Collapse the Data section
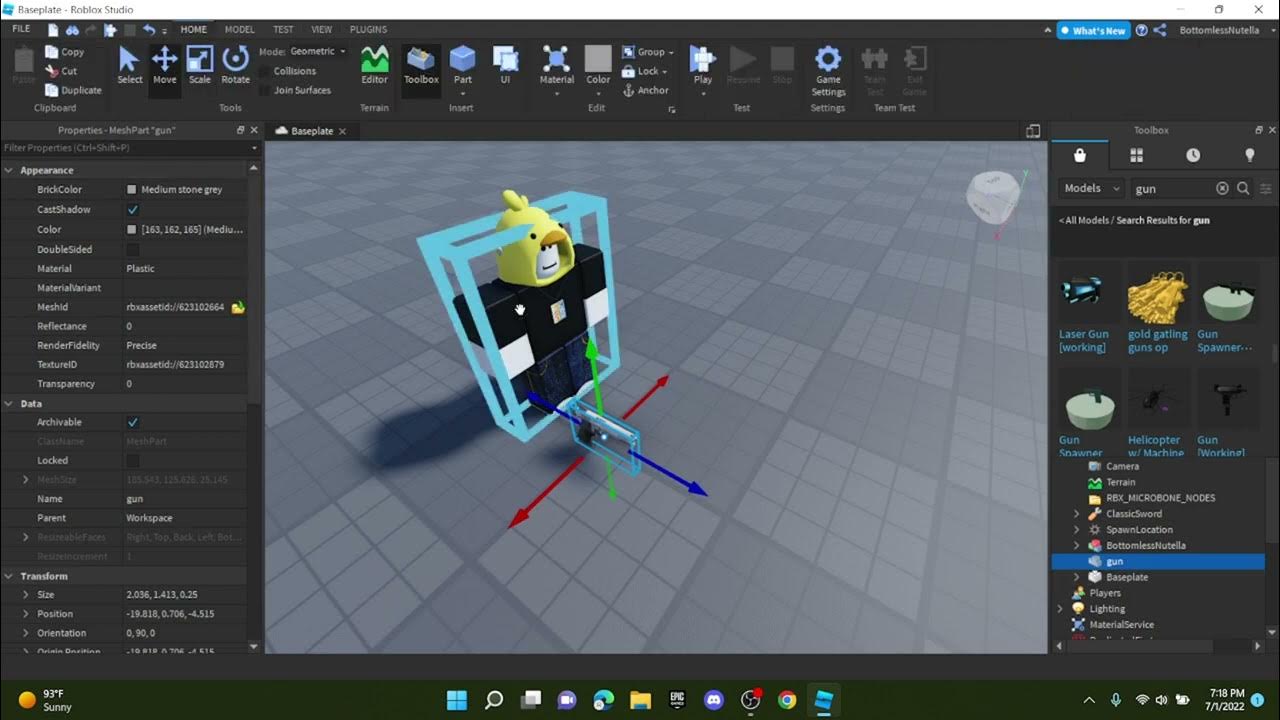This screenshot has height=720, width=1280. (x=9, y=404)
